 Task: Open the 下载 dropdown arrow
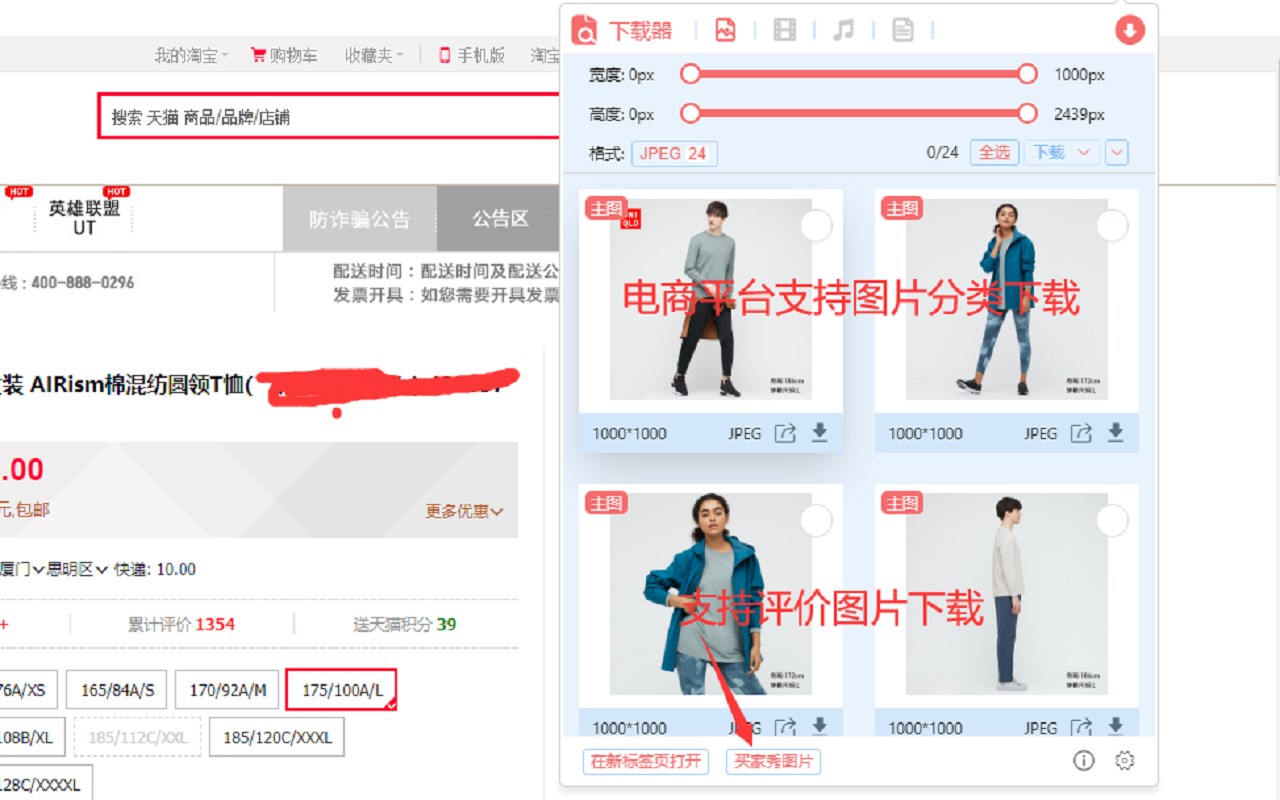point(1084,153)
